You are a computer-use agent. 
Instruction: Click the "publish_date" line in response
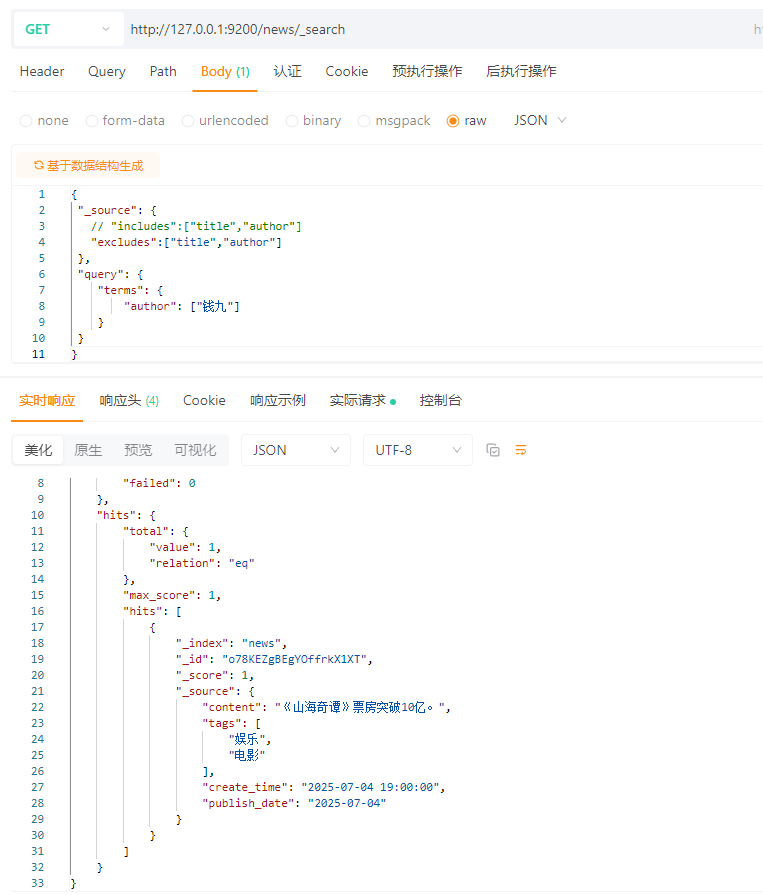tap(294, 803)
